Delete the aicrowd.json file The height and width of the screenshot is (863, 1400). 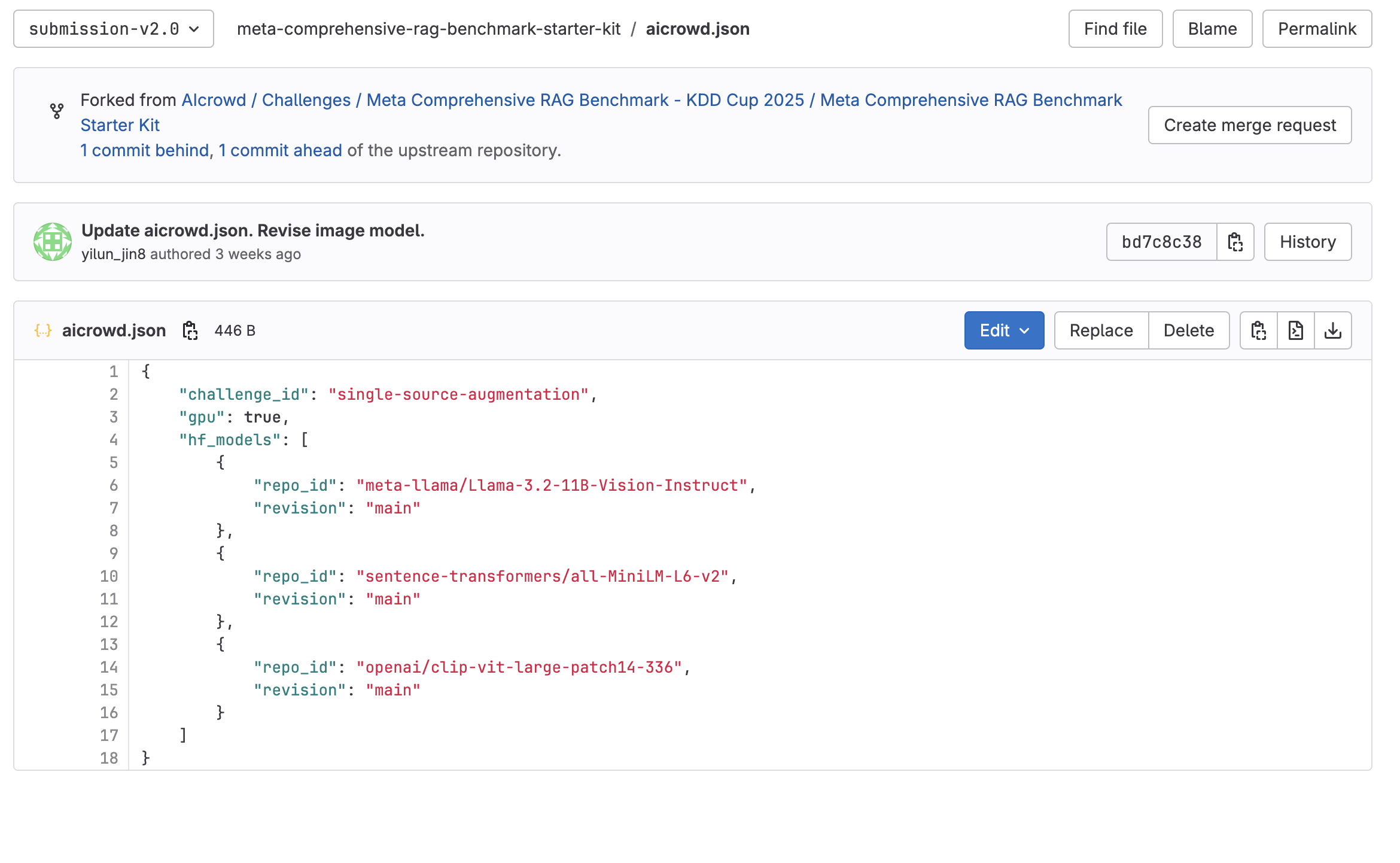(1189, 330)
